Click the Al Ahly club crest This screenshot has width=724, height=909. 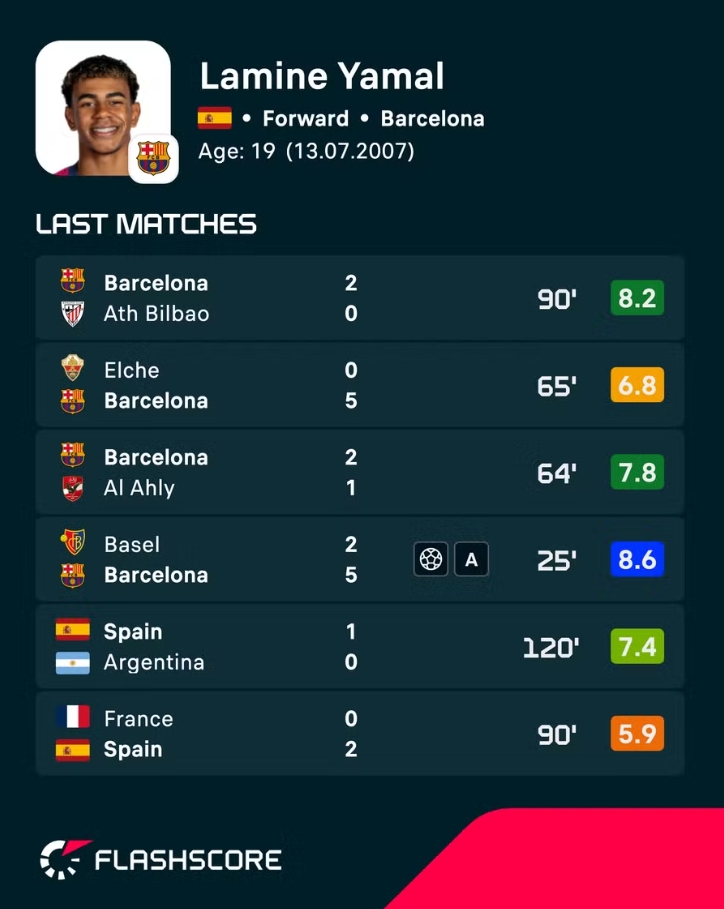point(72,488)
